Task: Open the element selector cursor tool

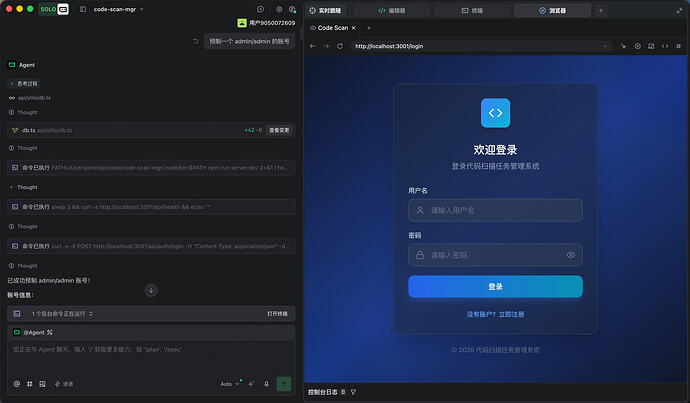Action: point(623,46)
